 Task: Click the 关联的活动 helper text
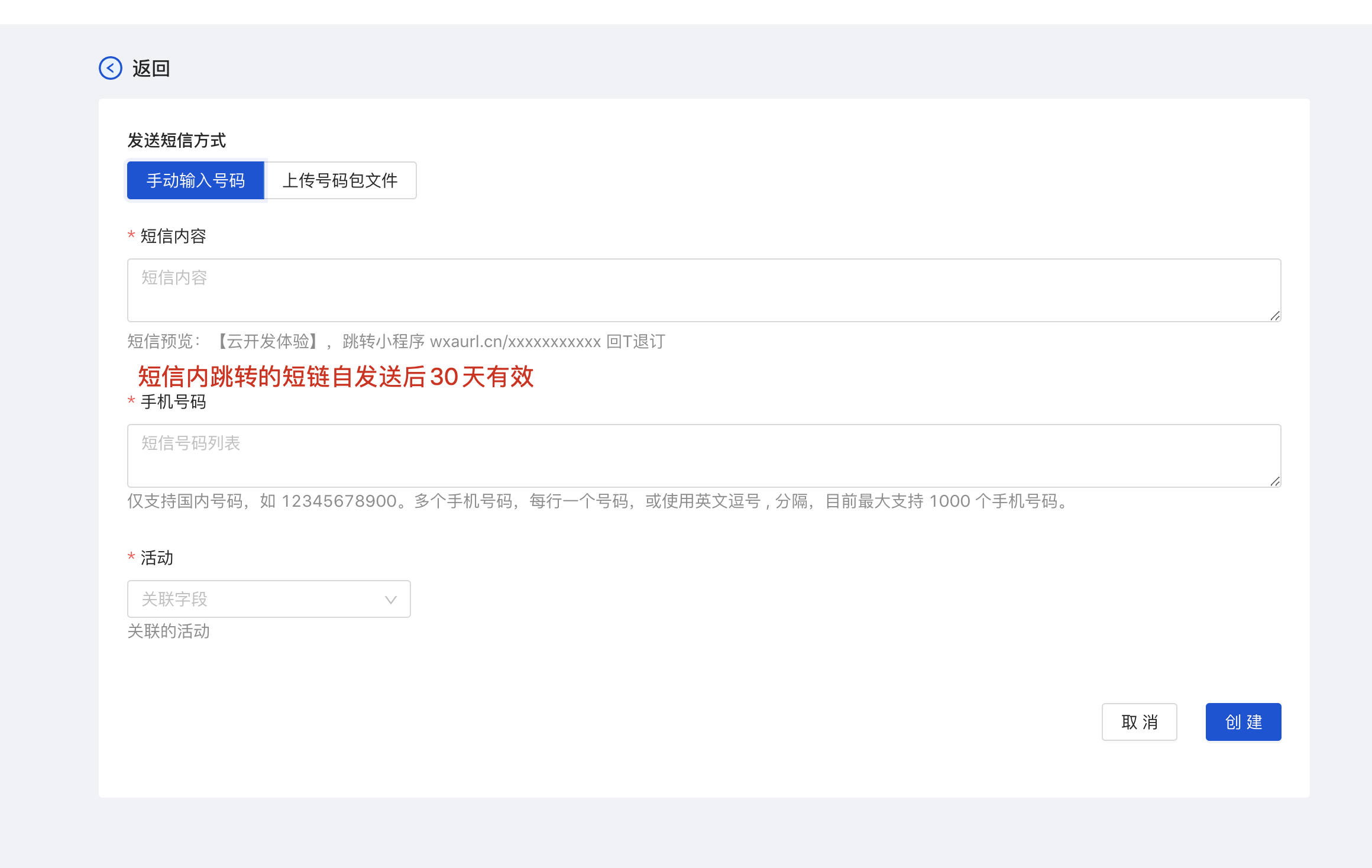click(x=169, y=631)
